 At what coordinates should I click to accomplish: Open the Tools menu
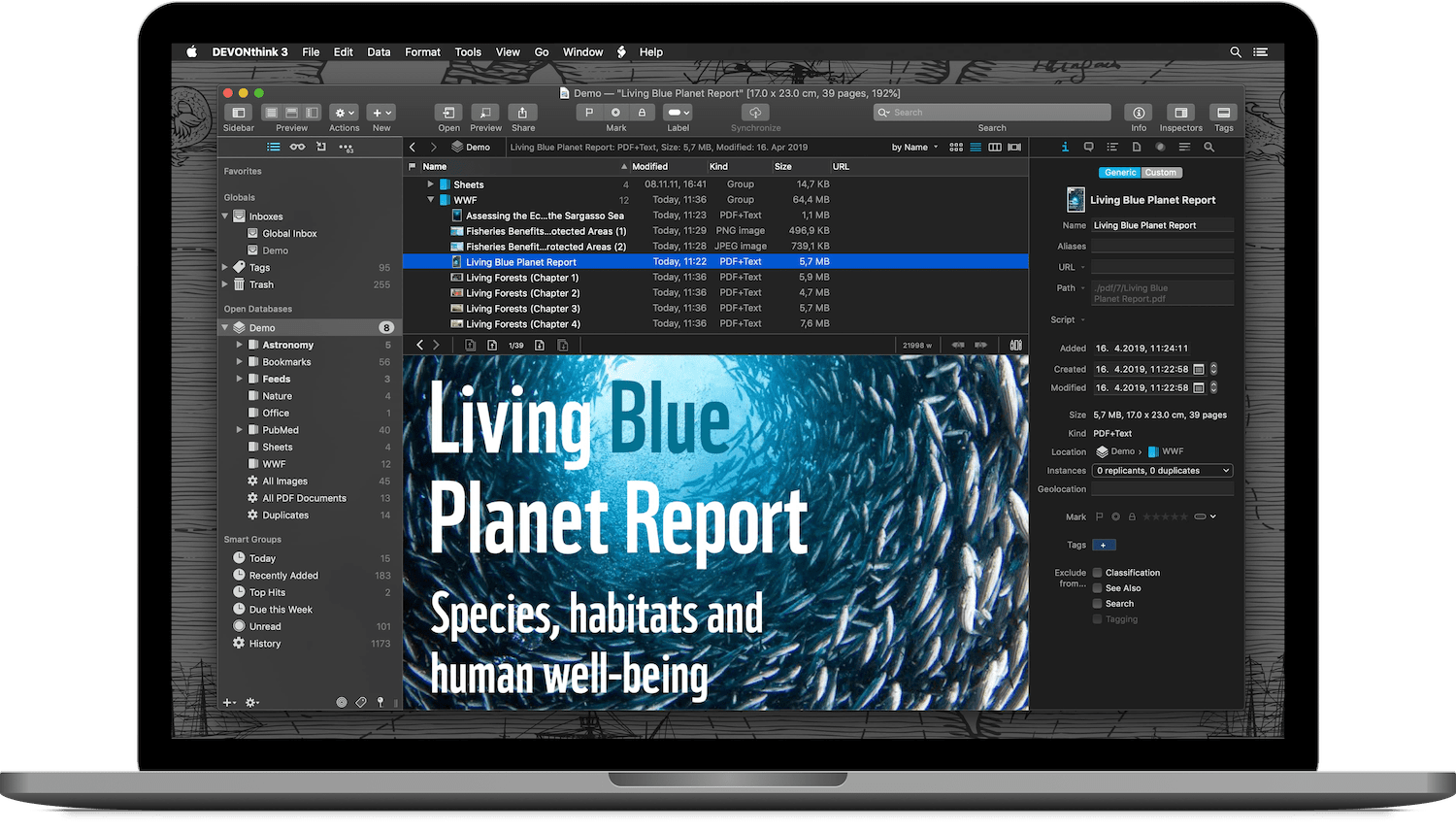point(468,52)
